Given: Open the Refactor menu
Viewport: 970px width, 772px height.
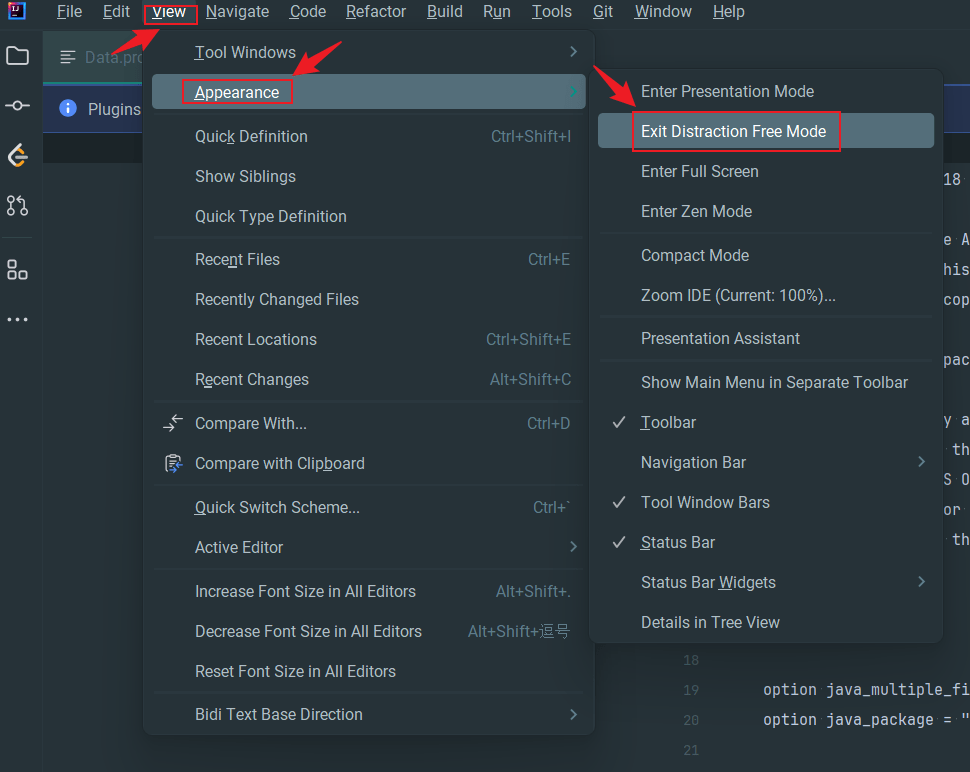Looking at the screenshot, I should [x=376, y=12].
